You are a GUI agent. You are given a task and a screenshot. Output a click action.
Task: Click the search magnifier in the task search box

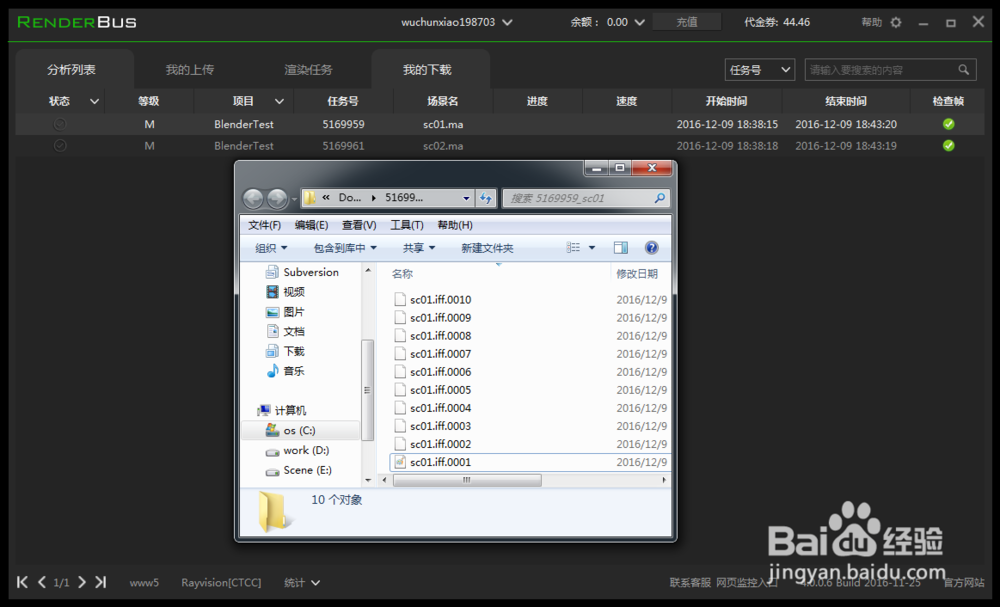coord(962,69)
